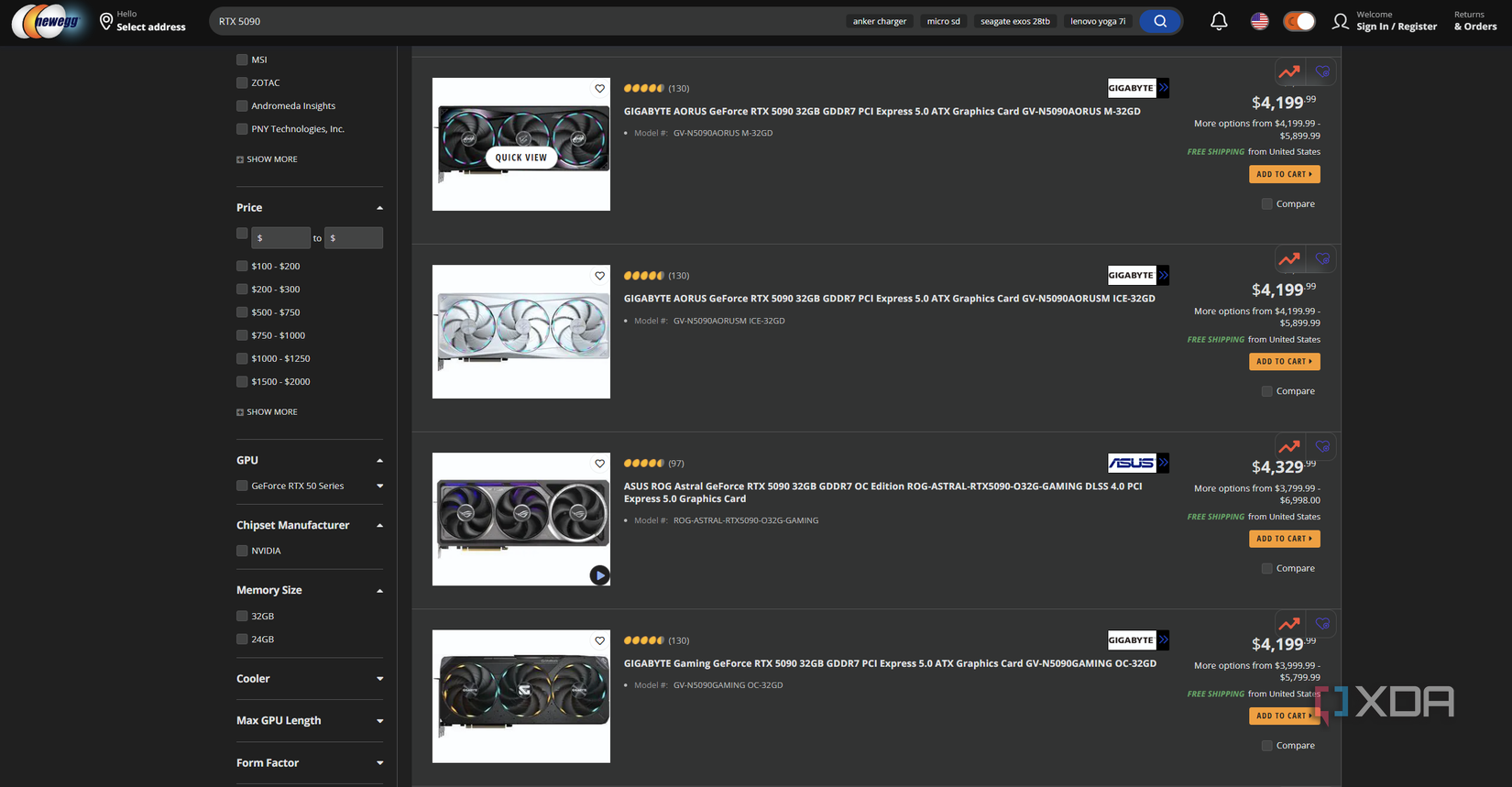Collapse the Chipset Manufacturer section
Viewport: 1512px width, 787px height.
(379, 526)
